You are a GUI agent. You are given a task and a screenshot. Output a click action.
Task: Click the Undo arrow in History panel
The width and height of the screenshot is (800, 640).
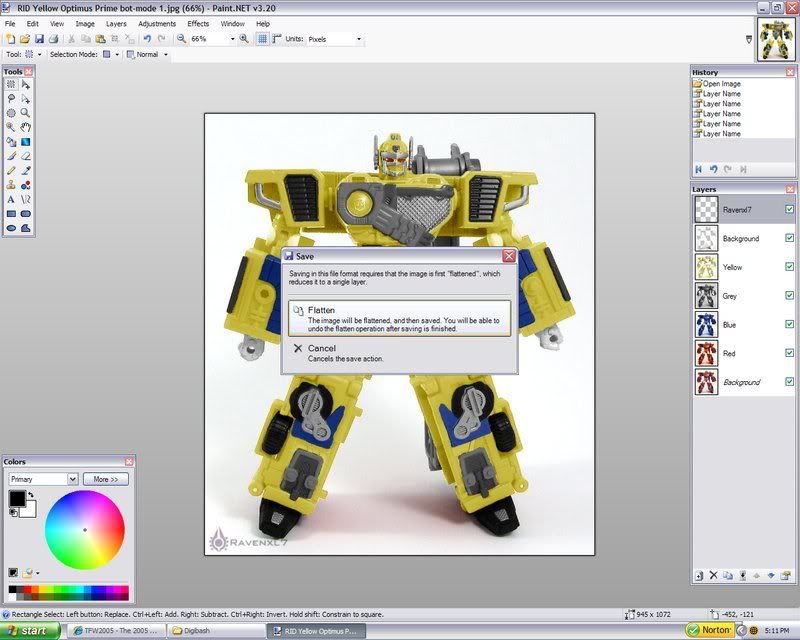pos(713,169)
